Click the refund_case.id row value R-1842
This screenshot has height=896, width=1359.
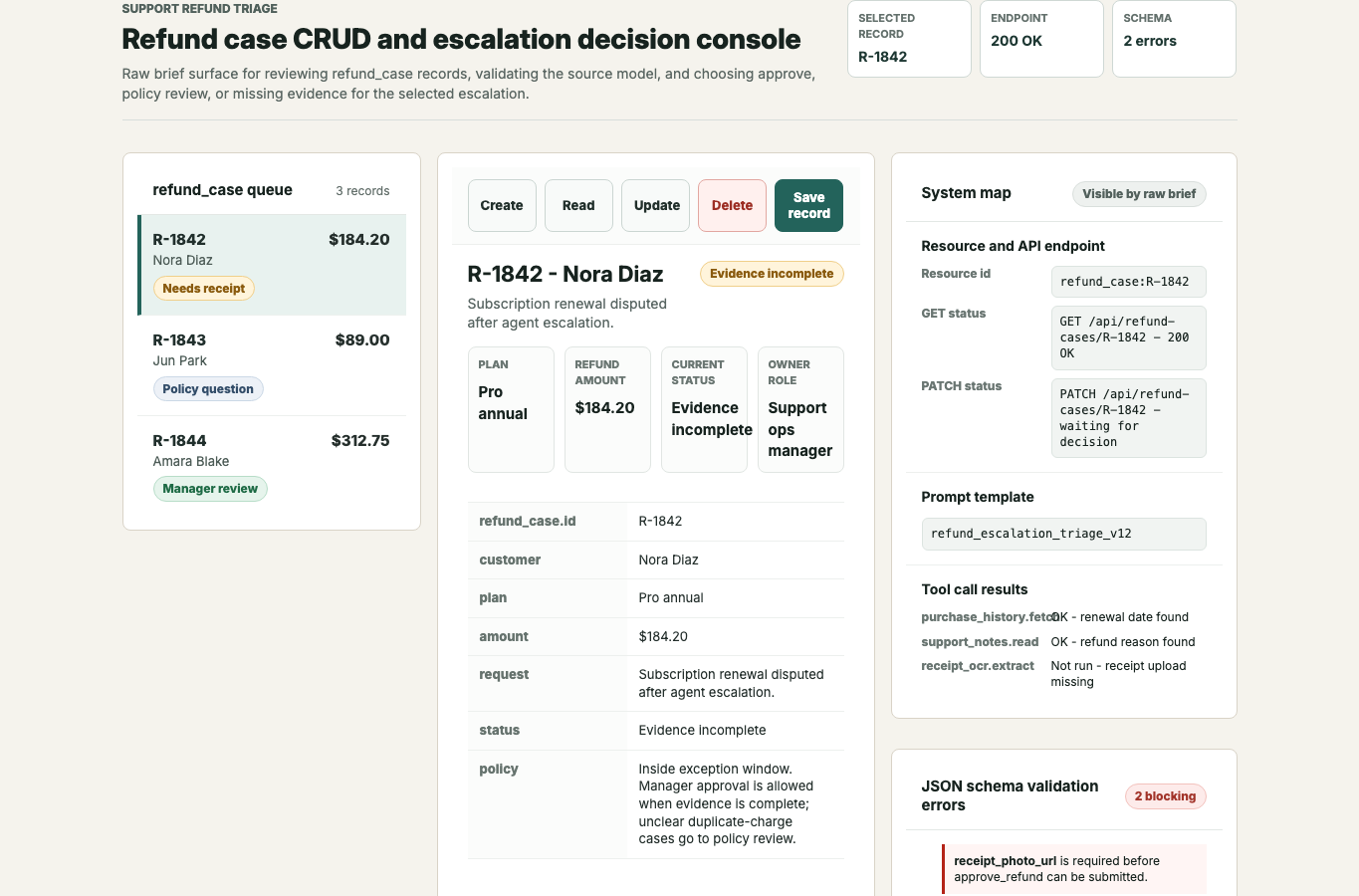point(660,522)
